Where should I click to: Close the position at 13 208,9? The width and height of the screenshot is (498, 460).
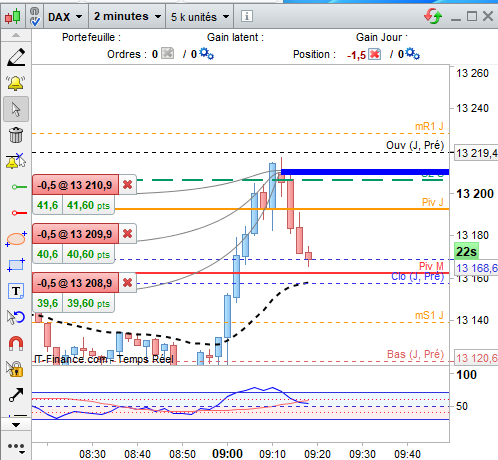tap(127, 283)
